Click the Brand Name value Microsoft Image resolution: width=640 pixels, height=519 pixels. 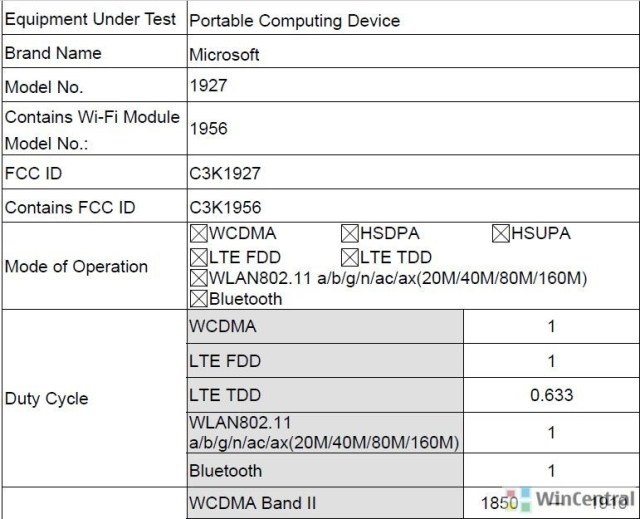pyautogui.click(x=224, y=55)
